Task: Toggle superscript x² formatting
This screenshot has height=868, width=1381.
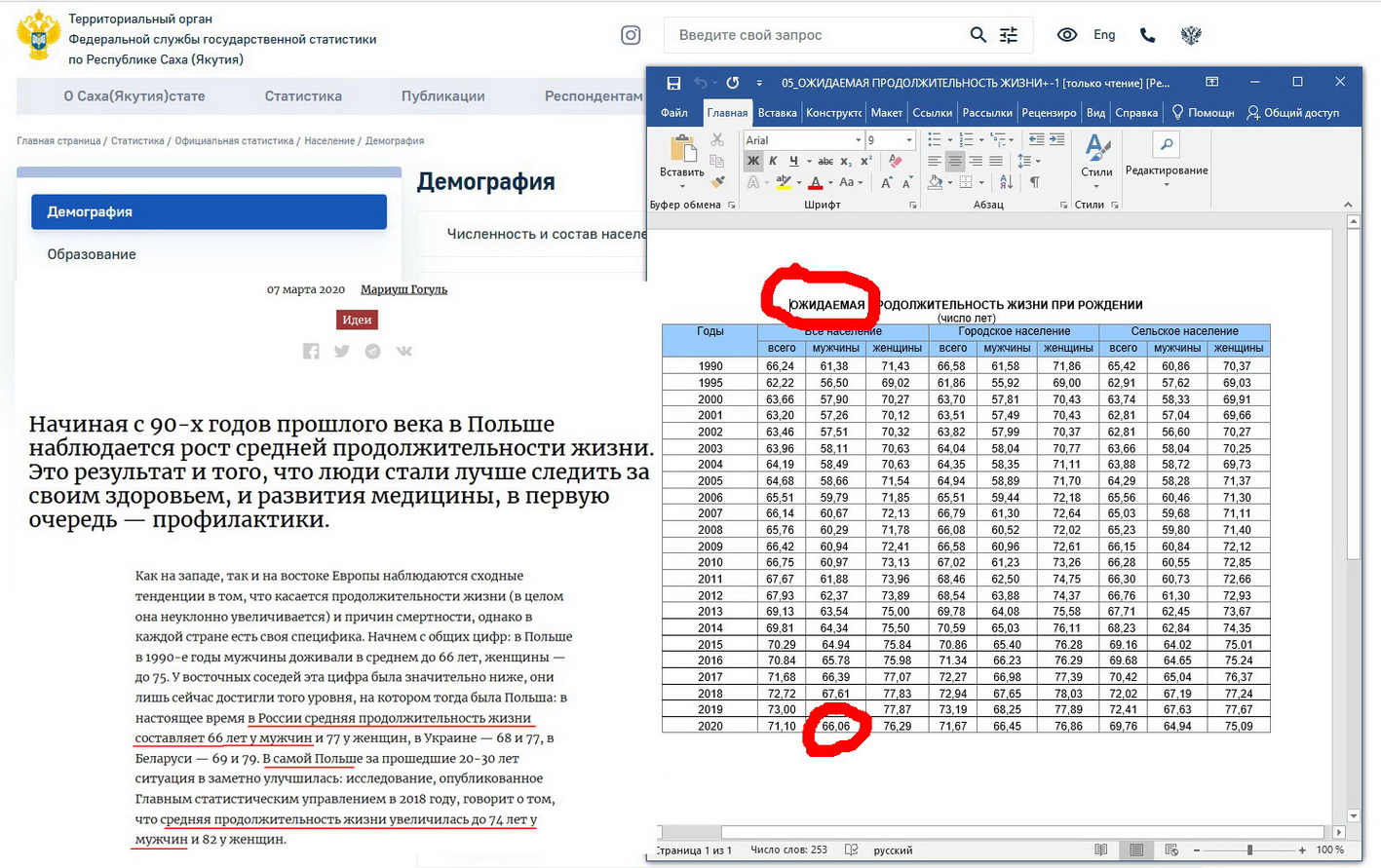Action: [865, 161]
